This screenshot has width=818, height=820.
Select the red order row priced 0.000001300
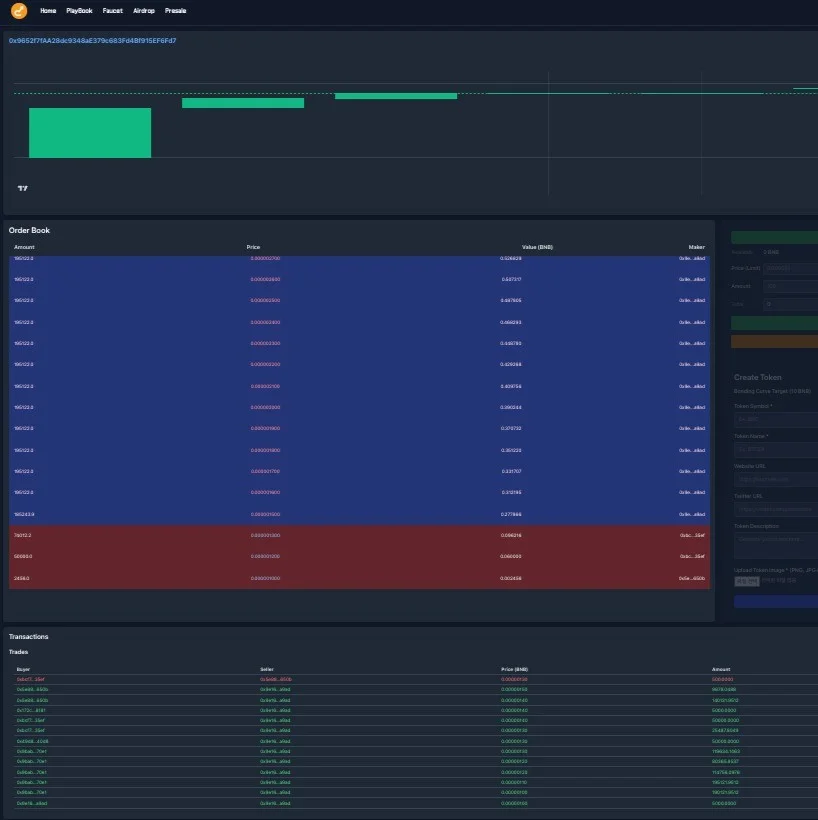(x=359, y=536)
